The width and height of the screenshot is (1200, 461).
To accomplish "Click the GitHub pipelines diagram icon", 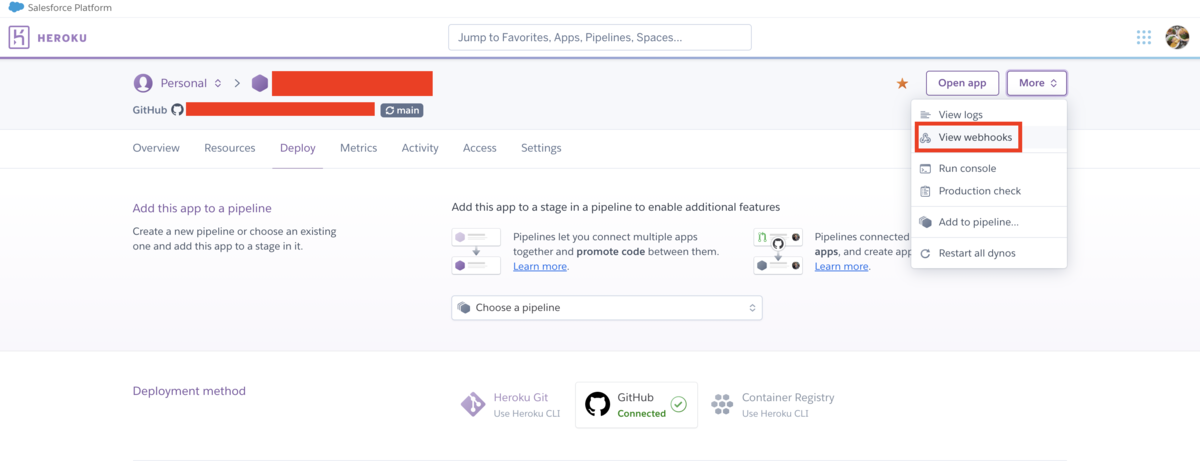I will point(778,251).
